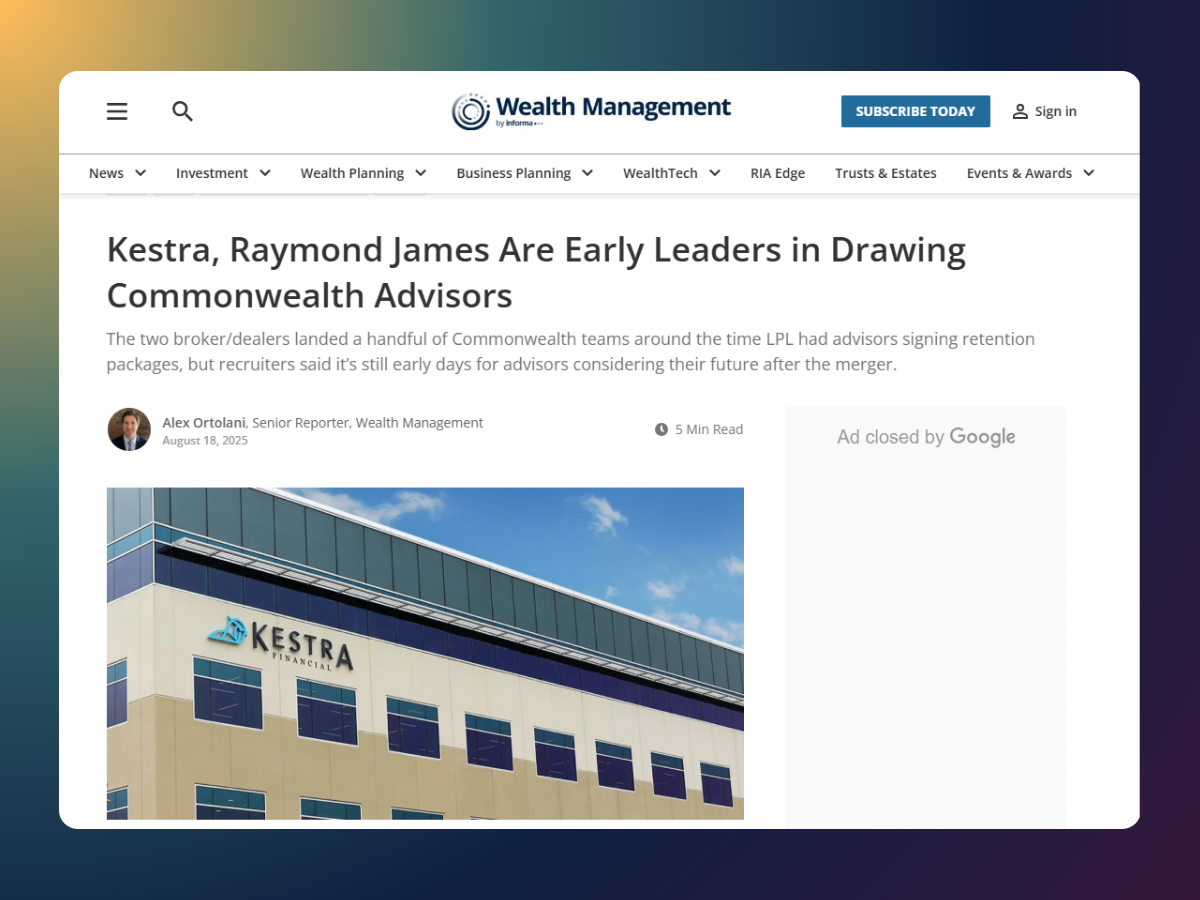Expand the Events & Awards chevron
The image size is (1200, 900).
1089,173
